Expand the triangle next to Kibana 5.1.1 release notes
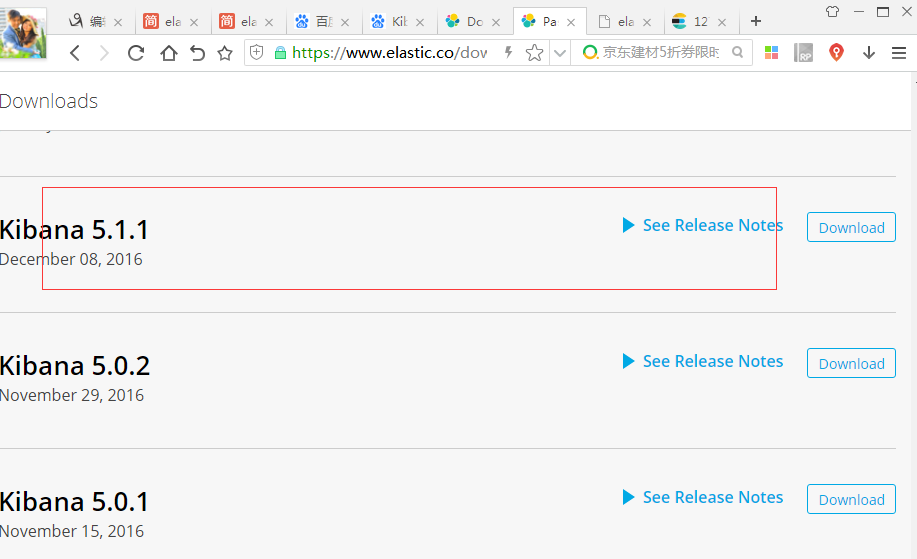 tap(629, 225)
